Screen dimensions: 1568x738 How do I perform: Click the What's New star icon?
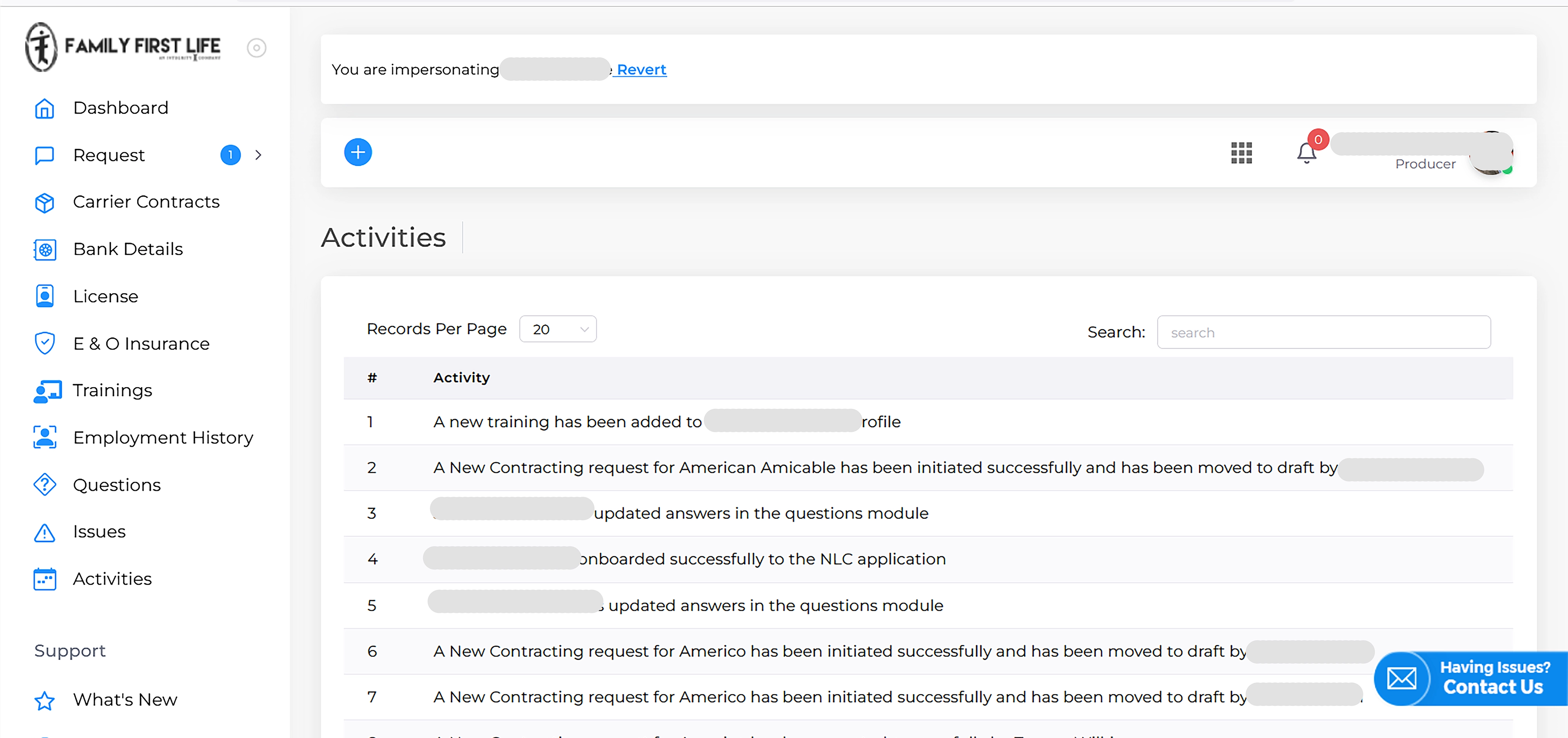click(44, 700)
